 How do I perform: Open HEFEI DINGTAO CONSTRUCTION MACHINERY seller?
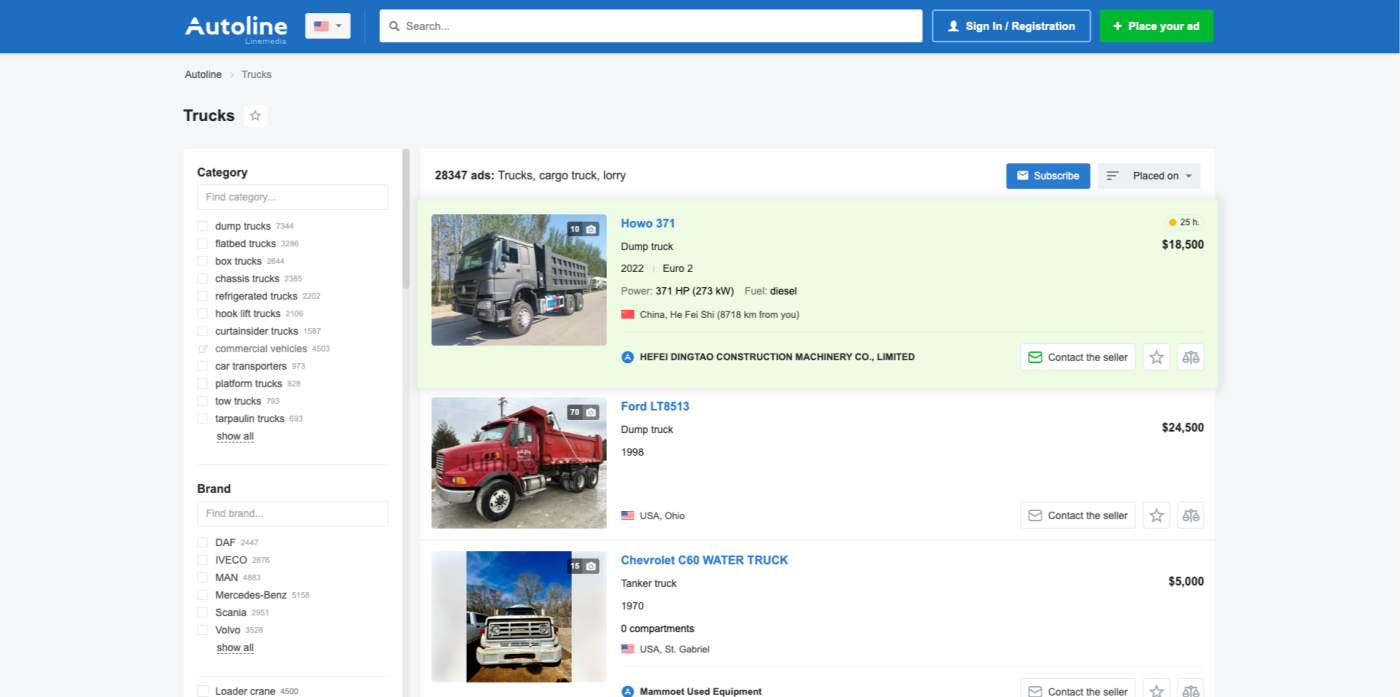[777, 357]
